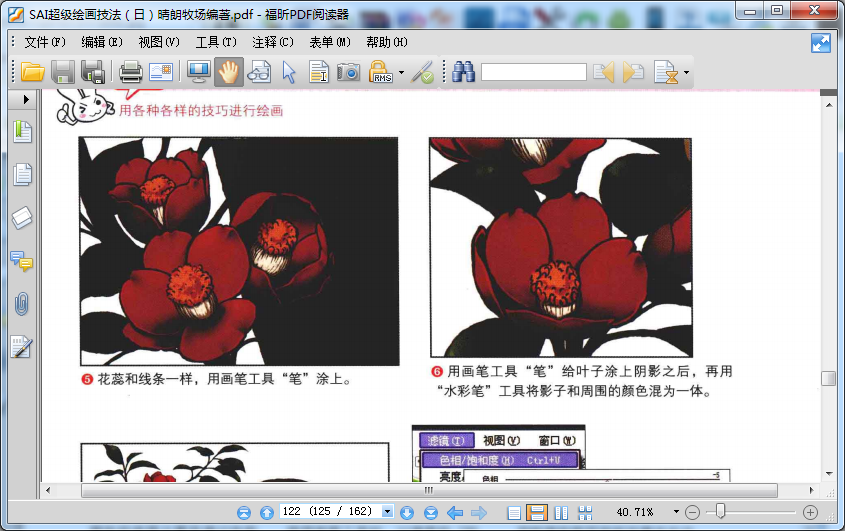The image size is (845, 531).
Task: Open the Attachments paperclip panel
Action: (22, 304)
